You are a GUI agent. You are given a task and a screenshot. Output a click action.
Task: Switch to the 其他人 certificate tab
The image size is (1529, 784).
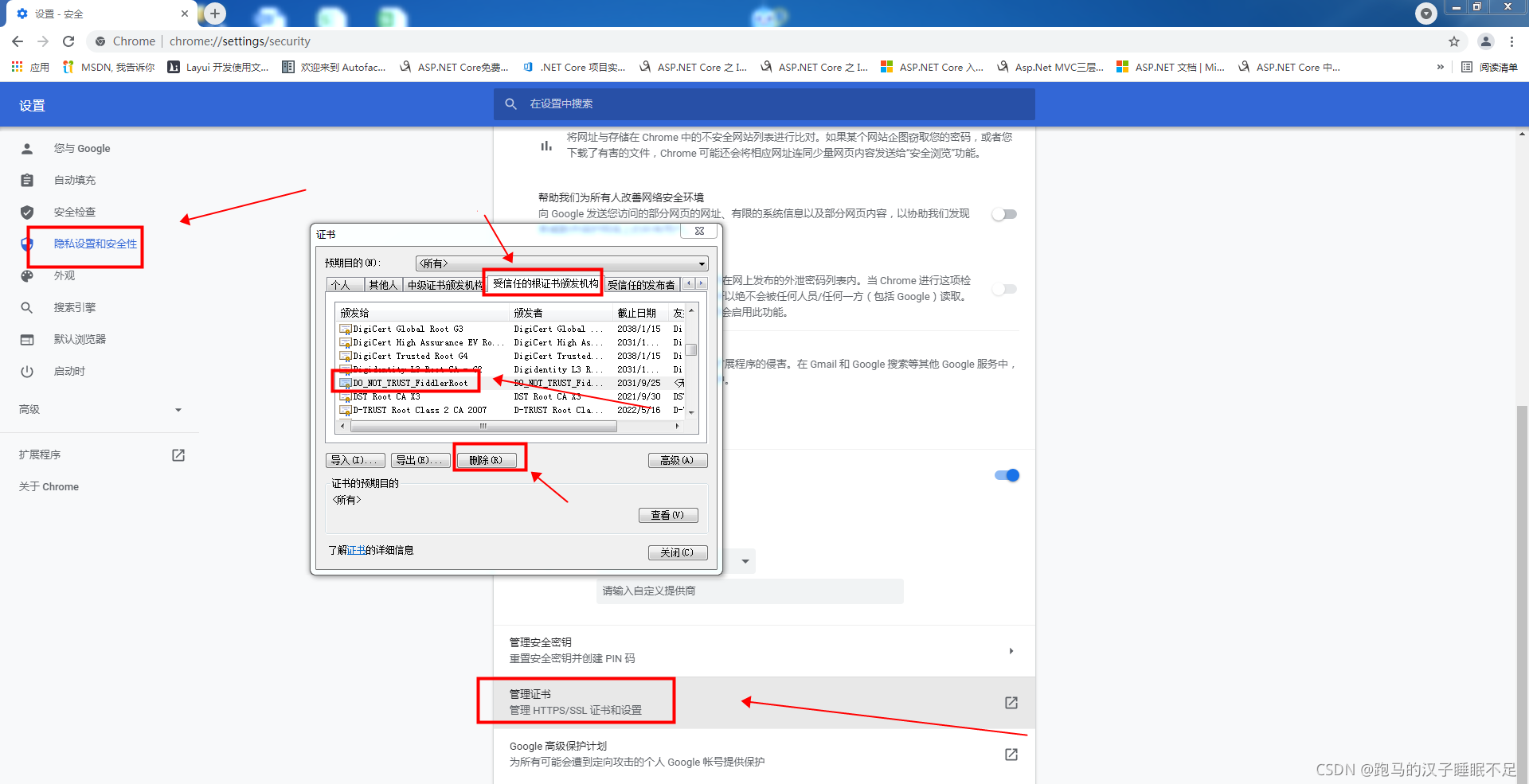pyautogui.click(x=383, y=285)
